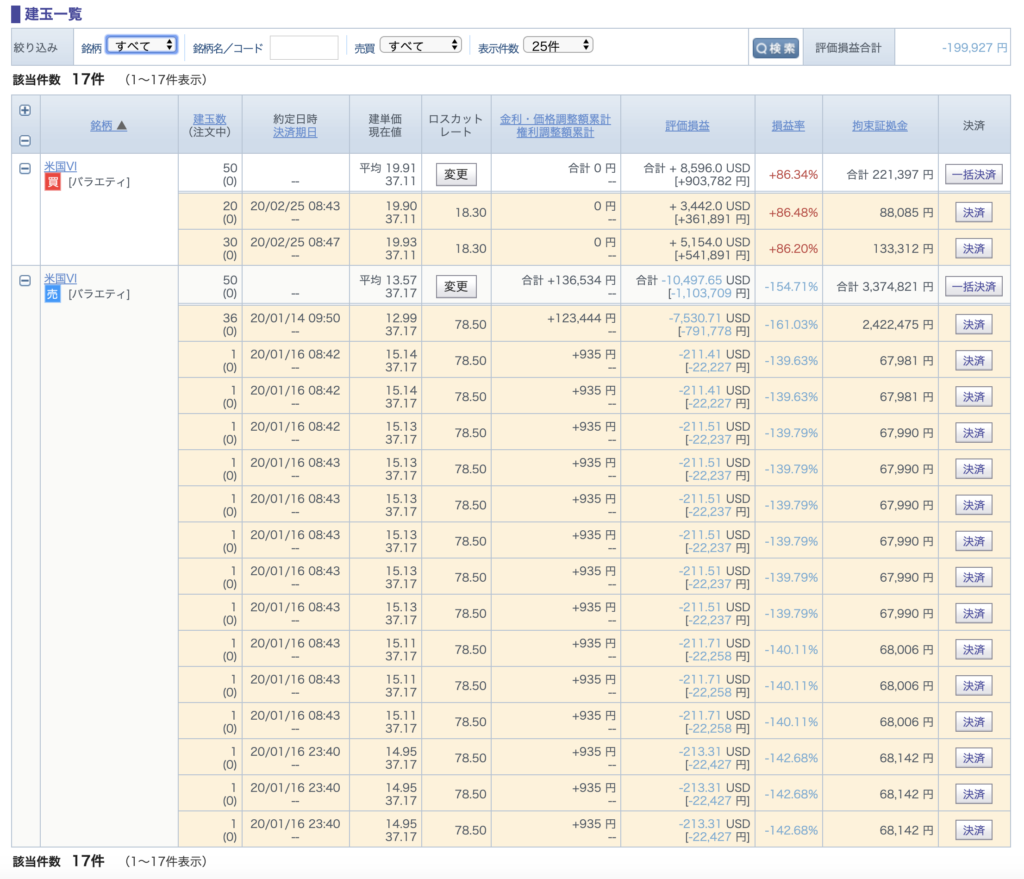Open the 表示件数 25件 dropdown
The height and width of the screenshot is (879, 1024).
pos(558,45)
